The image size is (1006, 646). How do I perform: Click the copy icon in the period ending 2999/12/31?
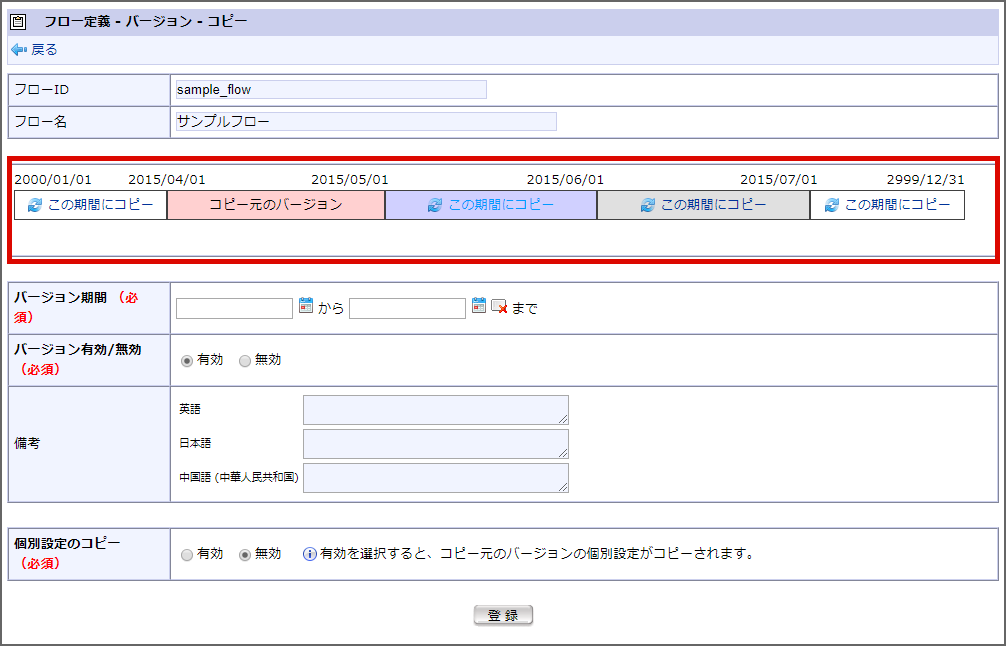tap(831, 205)
